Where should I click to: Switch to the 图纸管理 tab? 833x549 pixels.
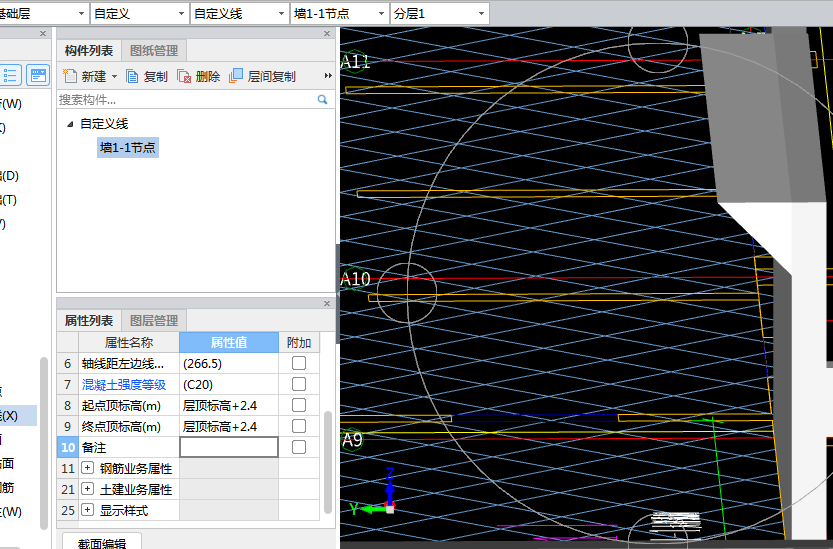[154, 50]
